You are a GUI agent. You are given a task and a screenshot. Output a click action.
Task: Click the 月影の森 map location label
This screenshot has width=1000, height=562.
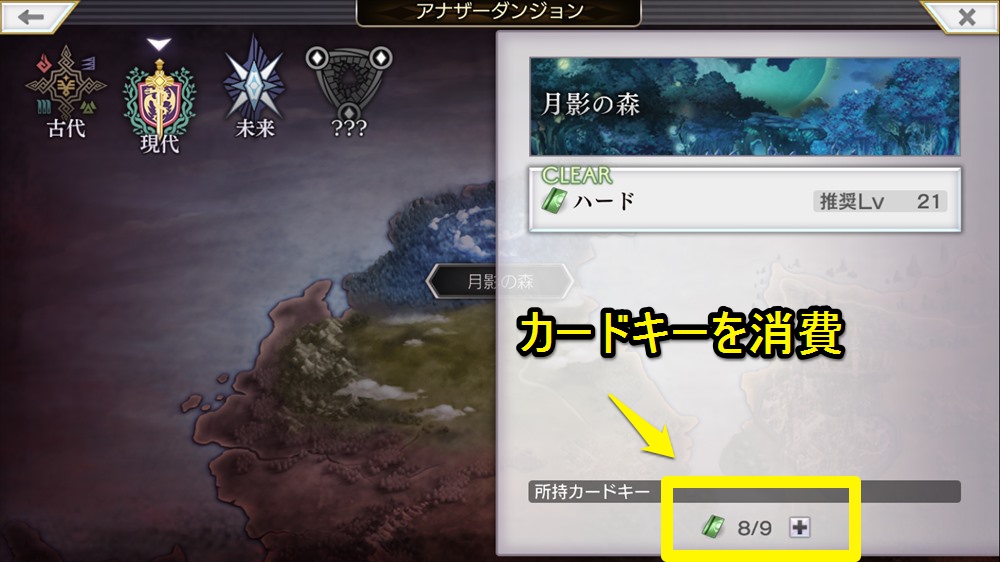500,281
